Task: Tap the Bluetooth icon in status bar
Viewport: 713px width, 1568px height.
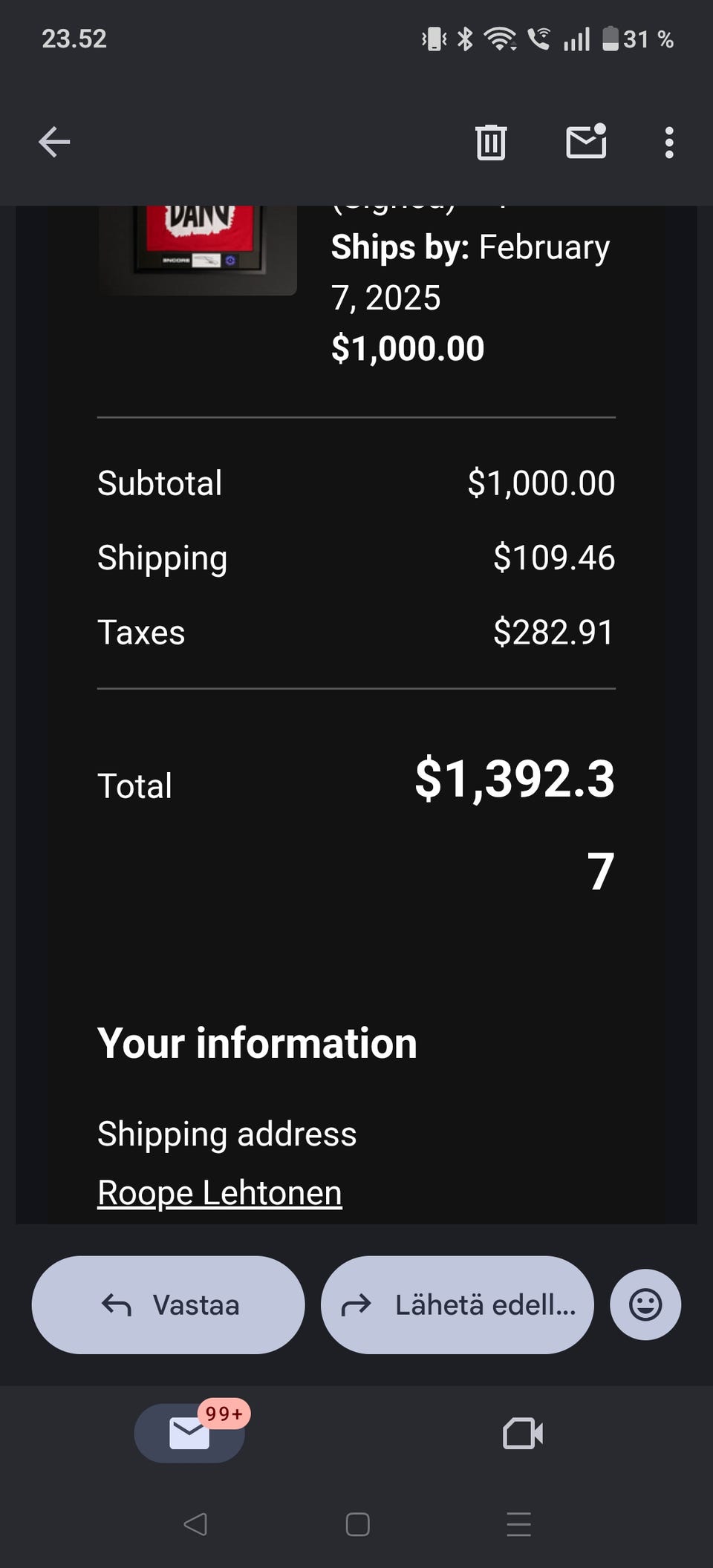Action: tap(465, 39)
